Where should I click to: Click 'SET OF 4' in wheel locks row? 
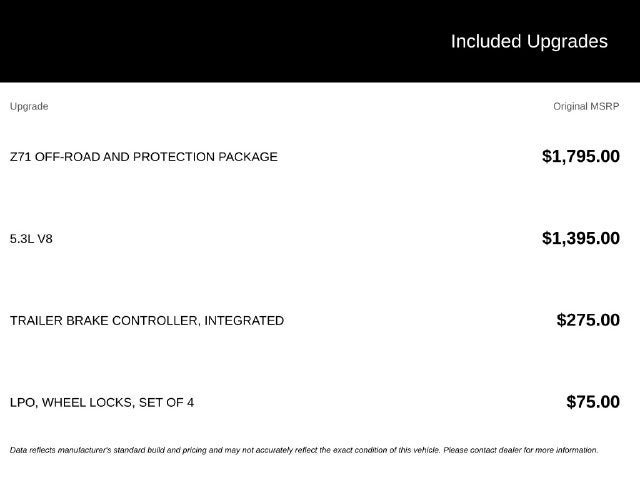pyautogui.click(x=167, y=403)
